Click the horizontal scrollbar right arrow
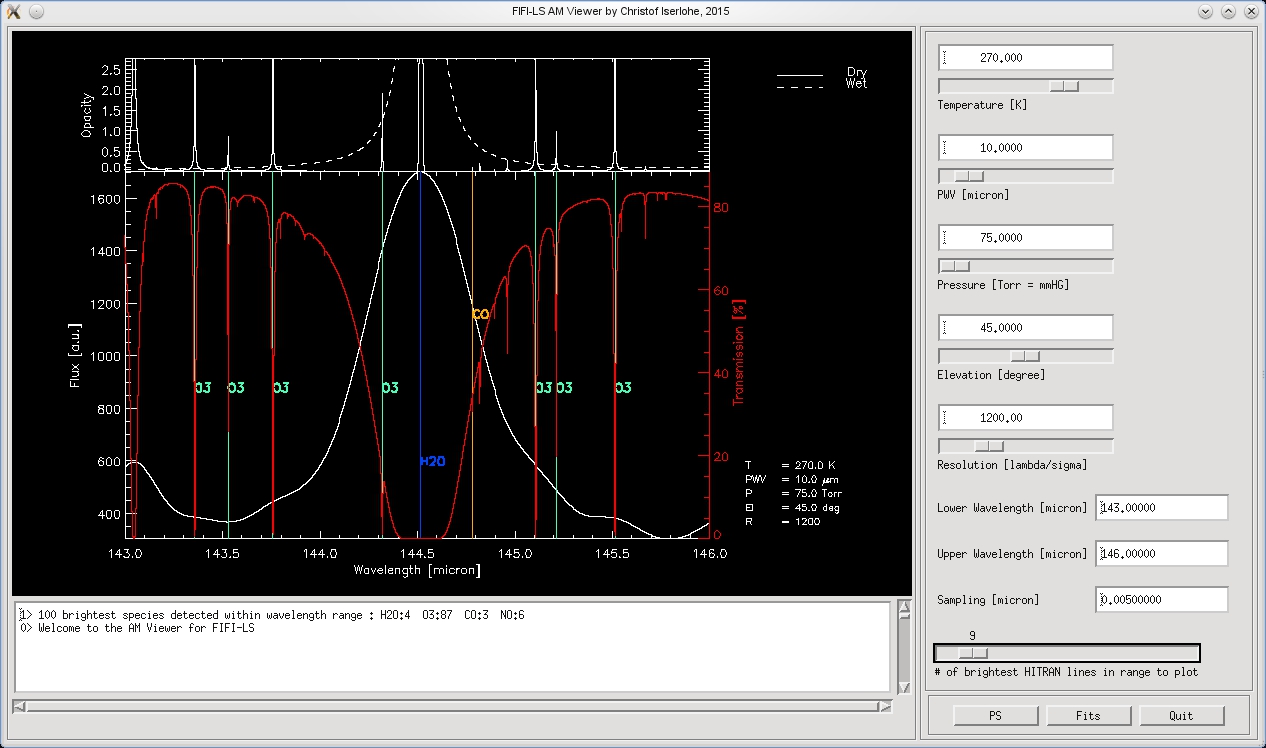1266x748 pixels. (x=884, y=707)
